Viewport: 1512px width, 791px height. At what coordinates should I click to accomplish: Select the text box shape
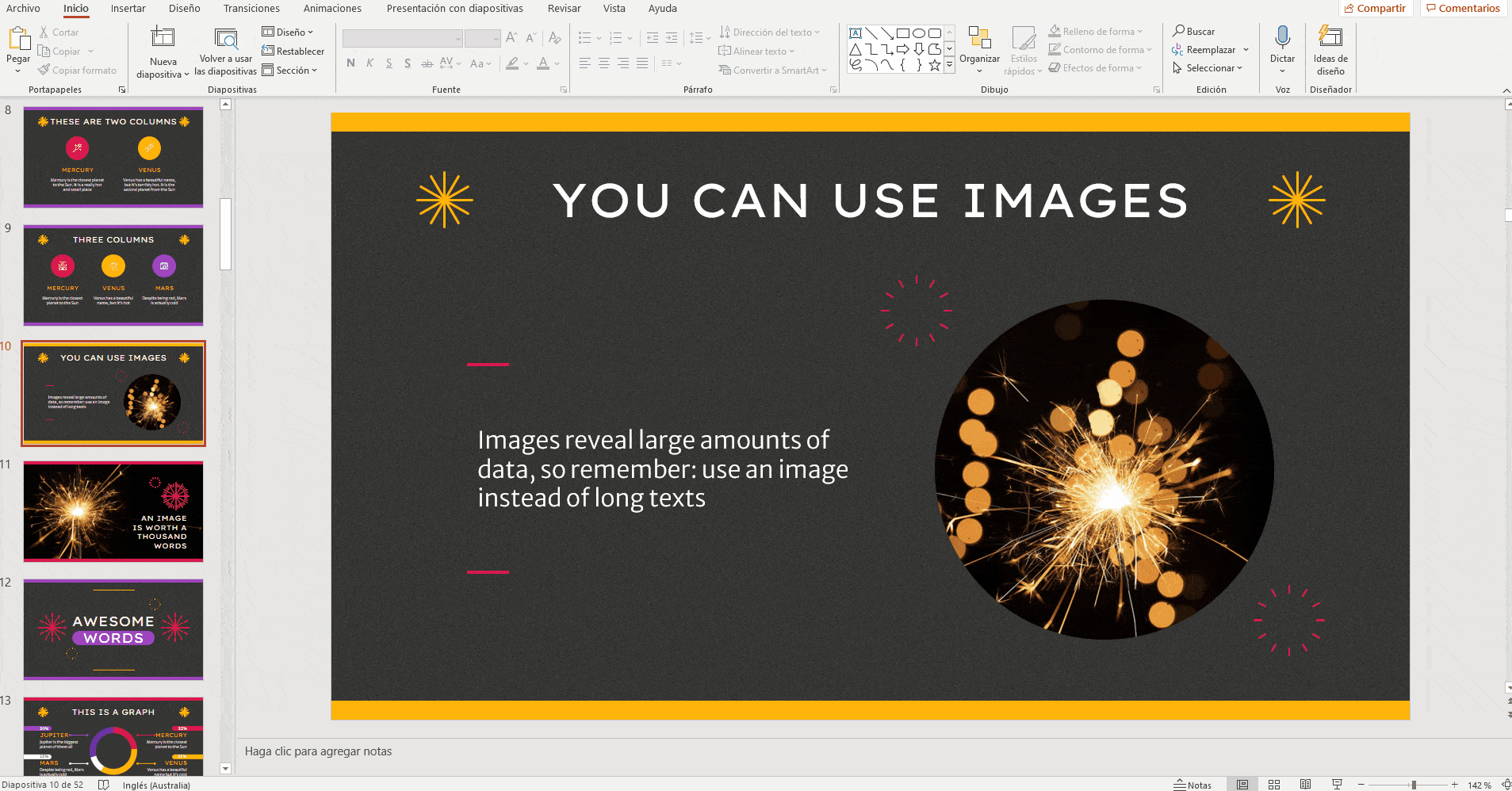tap(856, 33)
